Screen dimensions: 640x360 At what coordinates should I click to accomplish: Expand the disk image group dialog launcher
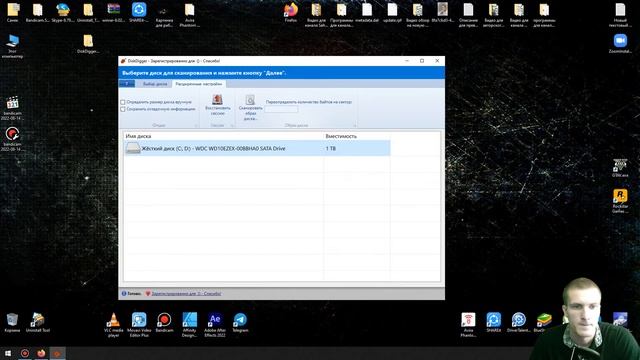click(x=355, y=126)
